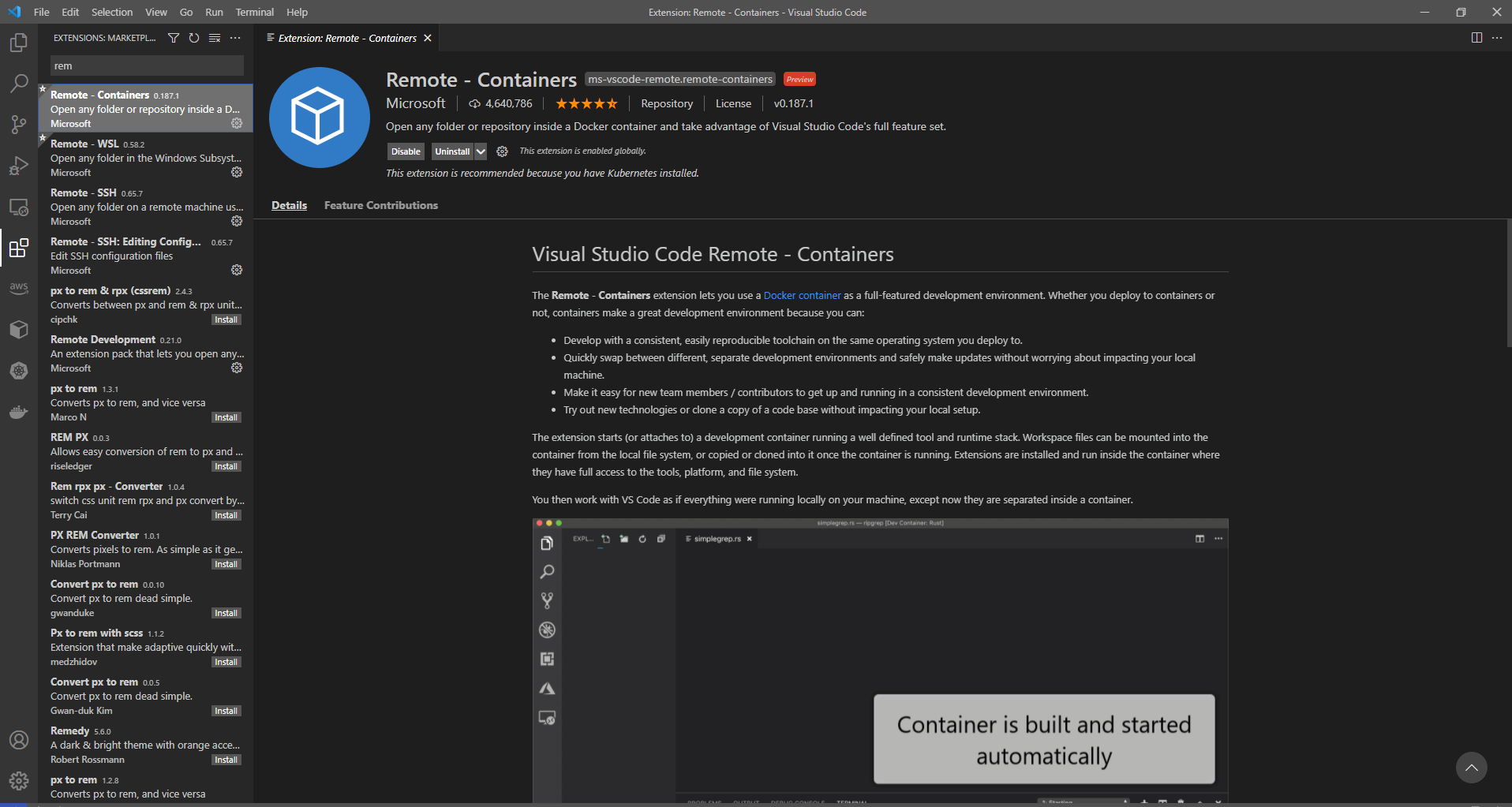Image resolution: width=1512 pixels, height=807 pixels.
Task: Clear the extension search results
Action: tap(215, 37)
